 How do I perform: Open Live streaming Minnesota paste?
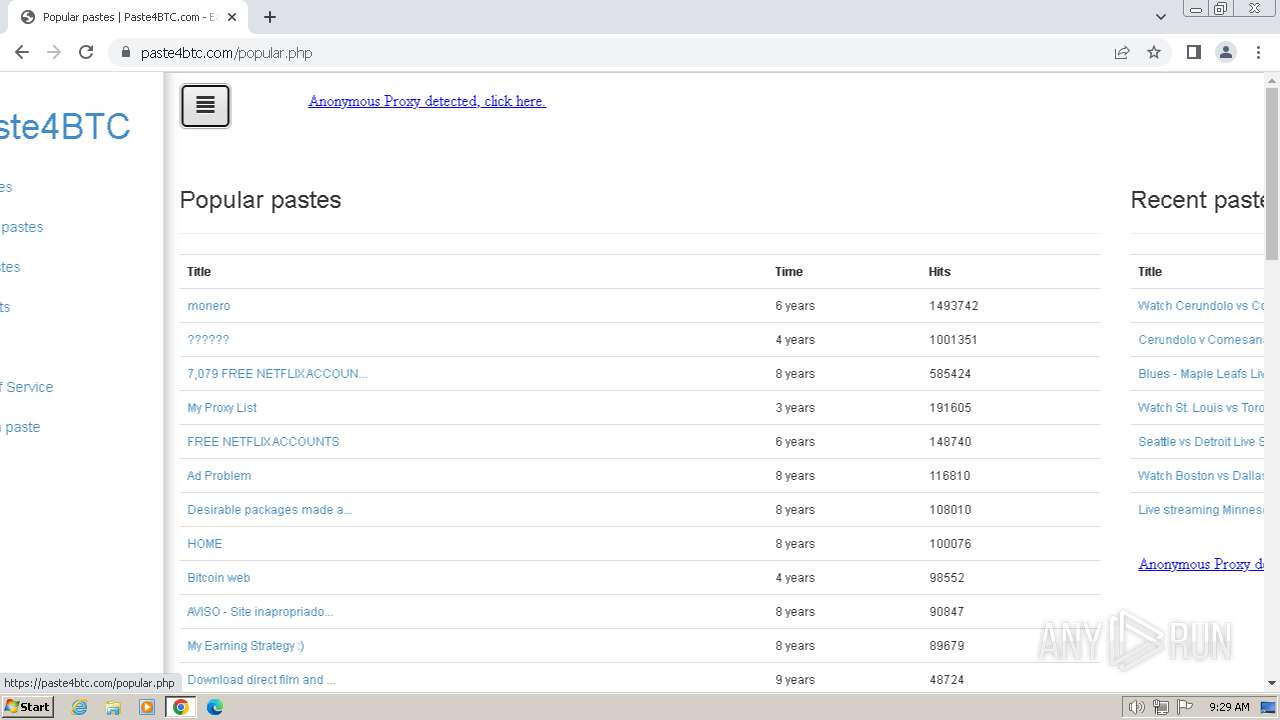tap(1201, 510)
